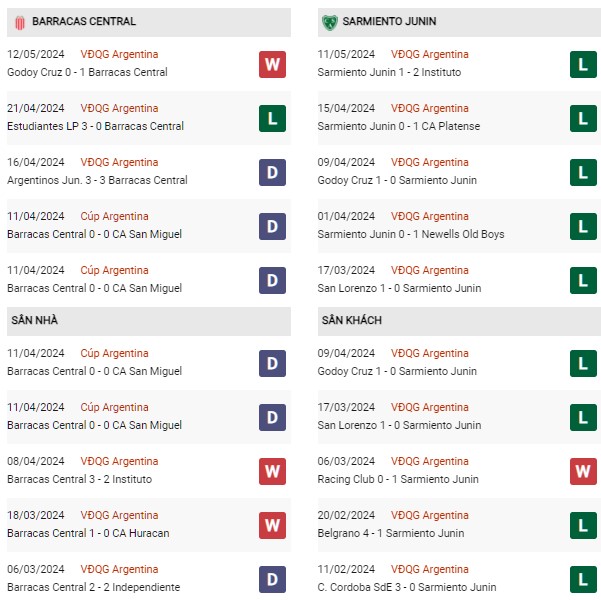The height and width of the screenshot is (600, 601).
Task: Click the Barracas Central team crest icon
Action: [x=20, y=21]
